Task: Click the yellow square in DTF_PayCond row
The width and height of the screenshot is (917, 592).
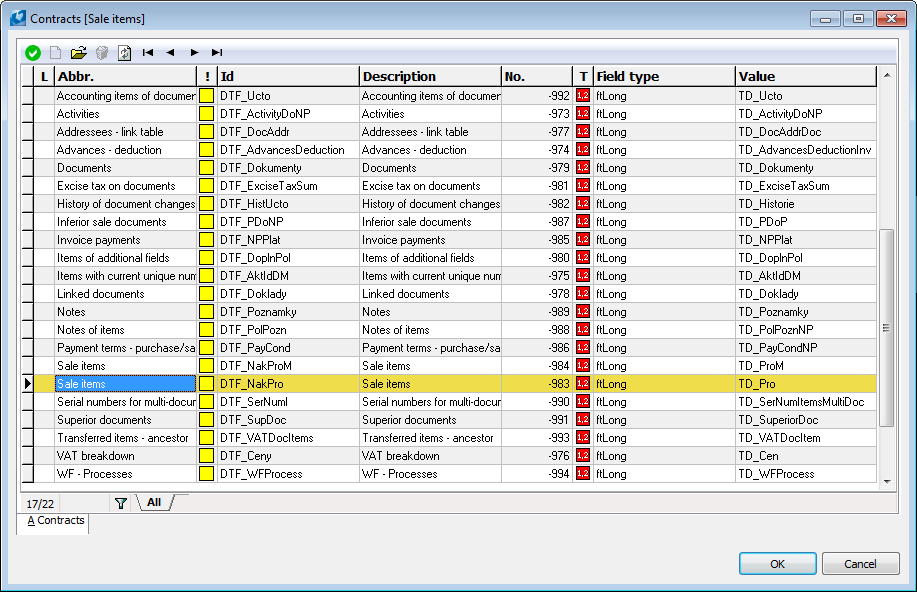Action: [206, 348]
